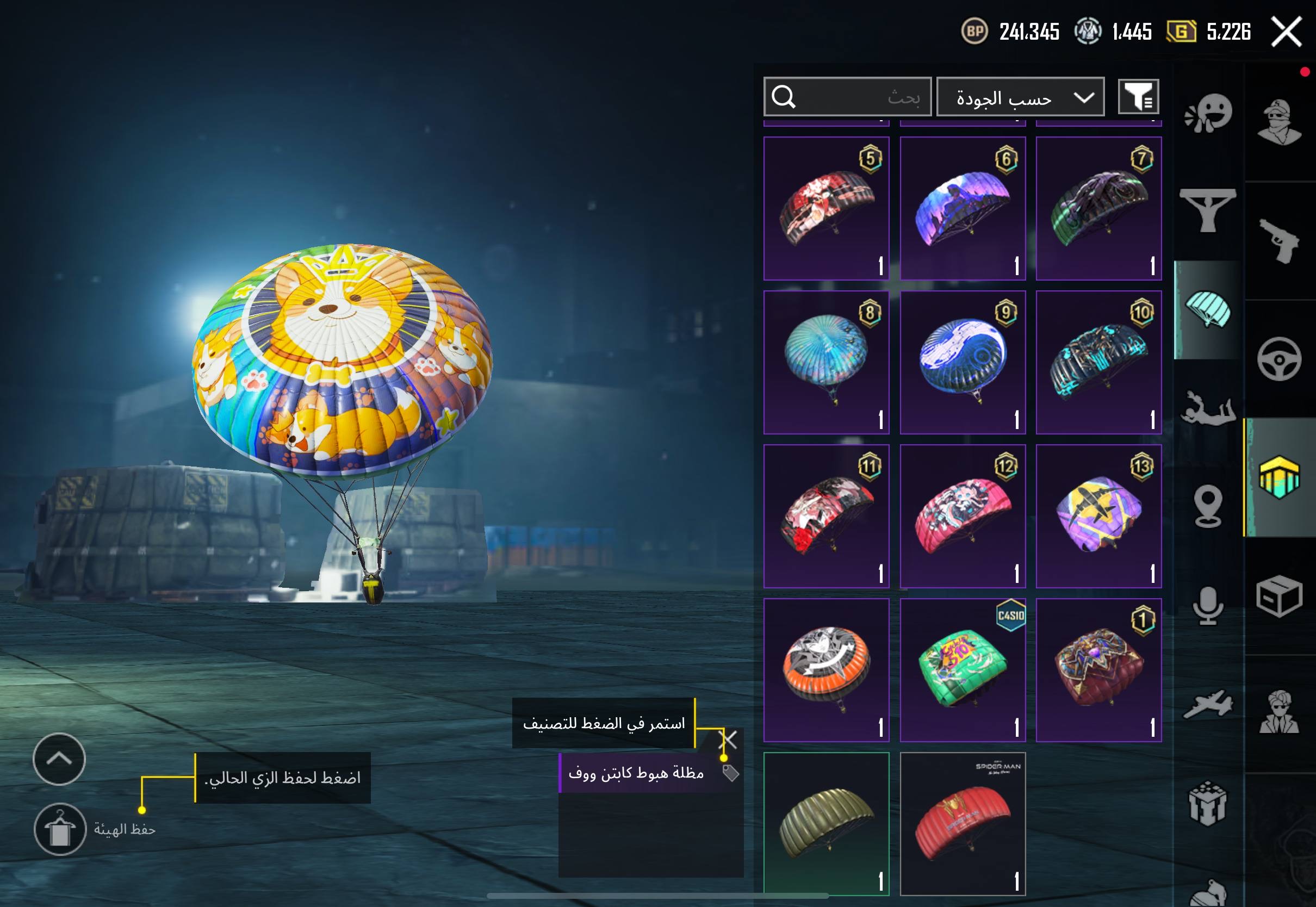Screen dimensions: 1316x907
Task: Select the pistol weapons category
Action: [x=1279, y=240]
